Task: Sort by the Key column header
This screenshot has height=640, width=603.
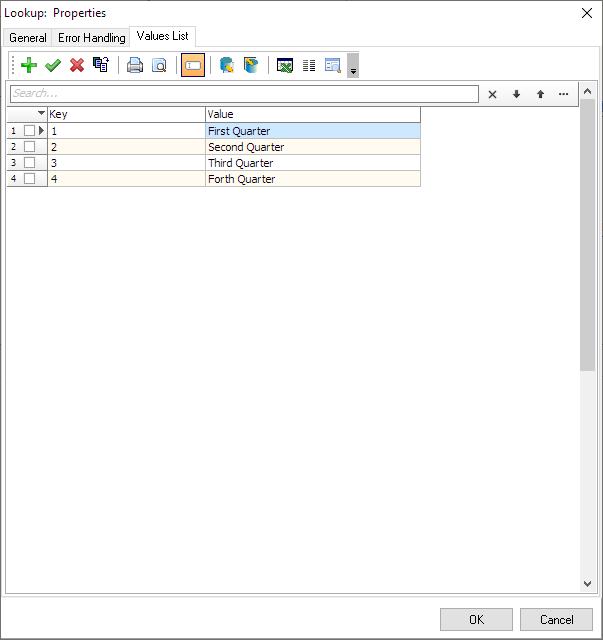Action: pyautogui.click(x=126, y=114)
